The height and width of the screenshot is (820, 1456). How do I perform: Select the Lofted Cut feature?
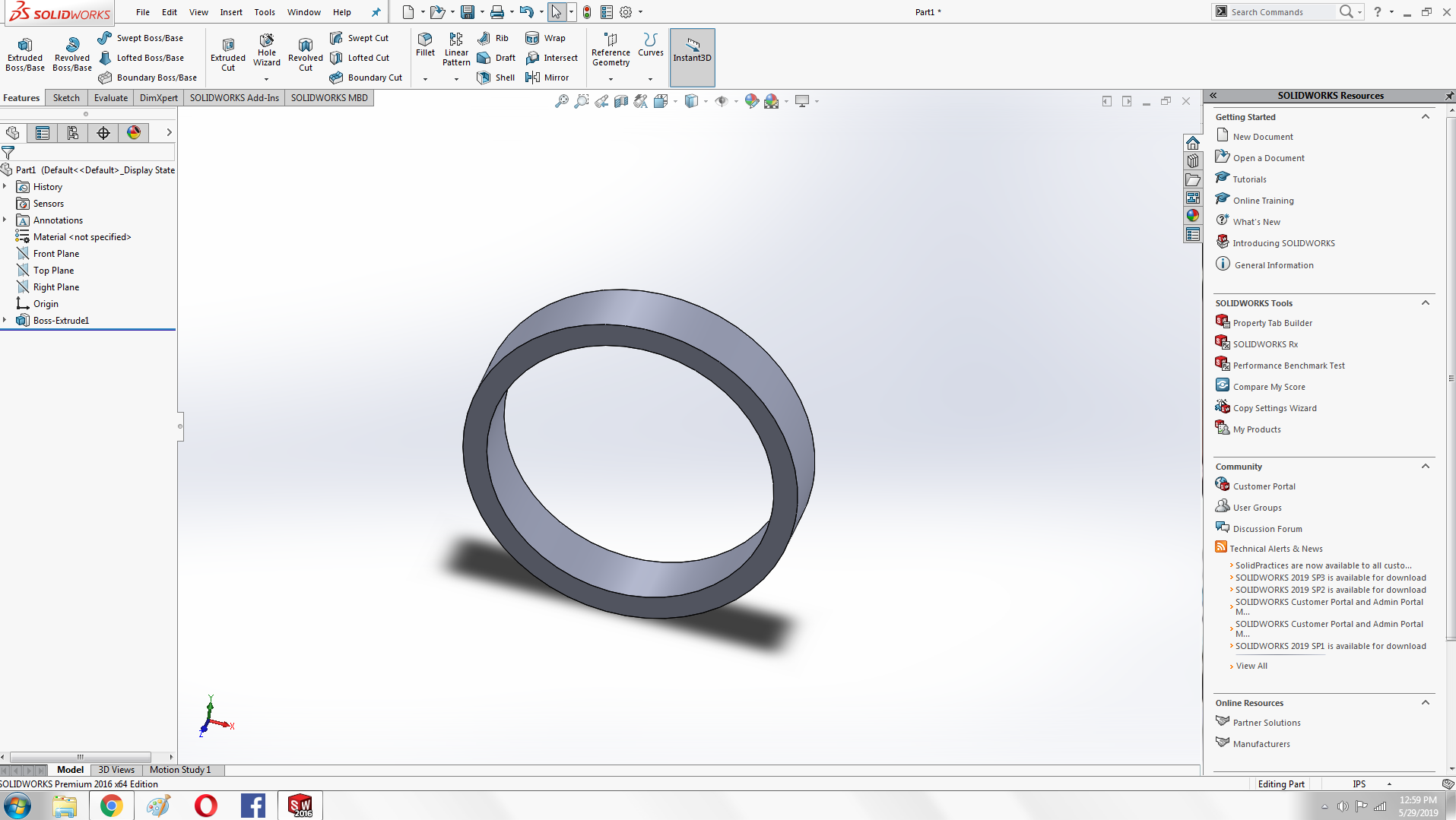[360, 58]
